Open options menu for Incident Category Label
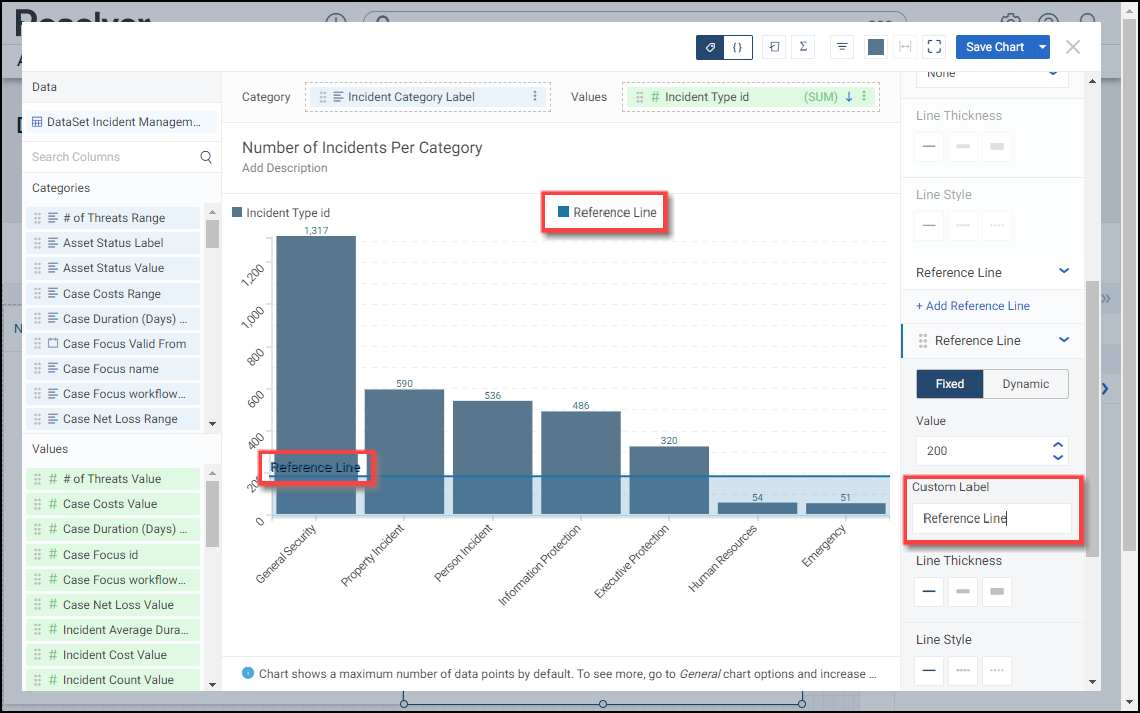This screenshot has width=1140, height=713. (535, 97)
